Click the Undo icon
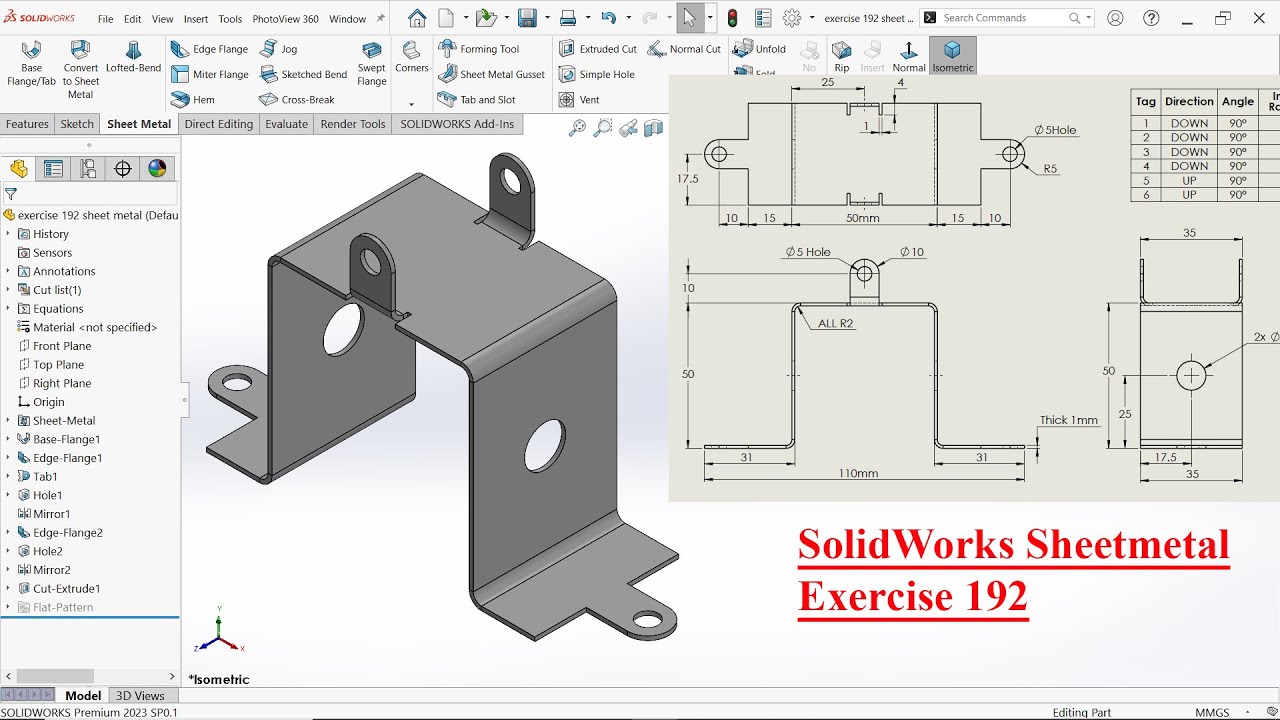The image size is (1280, 720). (x=608, y=18)
